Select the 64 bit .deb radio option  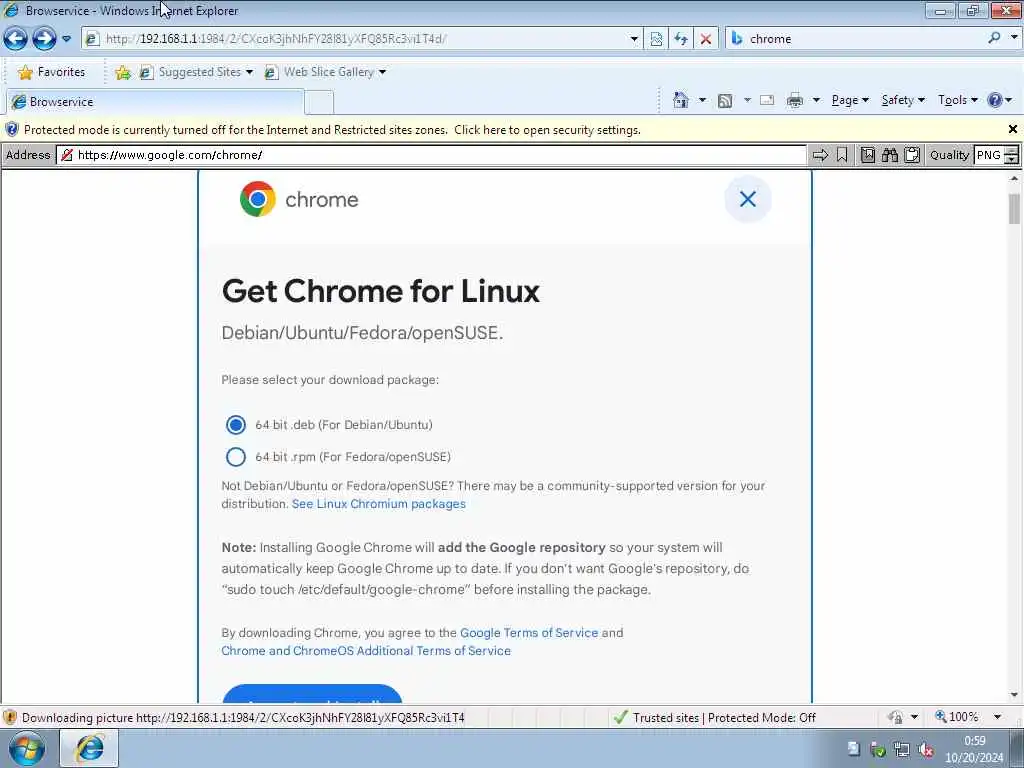pyautogui.click(x=236, y=424)
